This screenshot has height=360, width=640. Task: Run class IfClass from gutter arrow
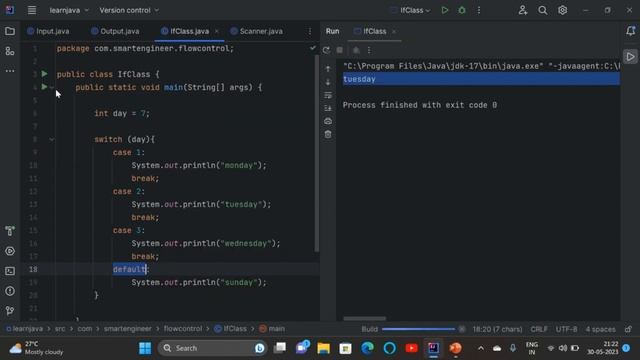tap(44, 74)
